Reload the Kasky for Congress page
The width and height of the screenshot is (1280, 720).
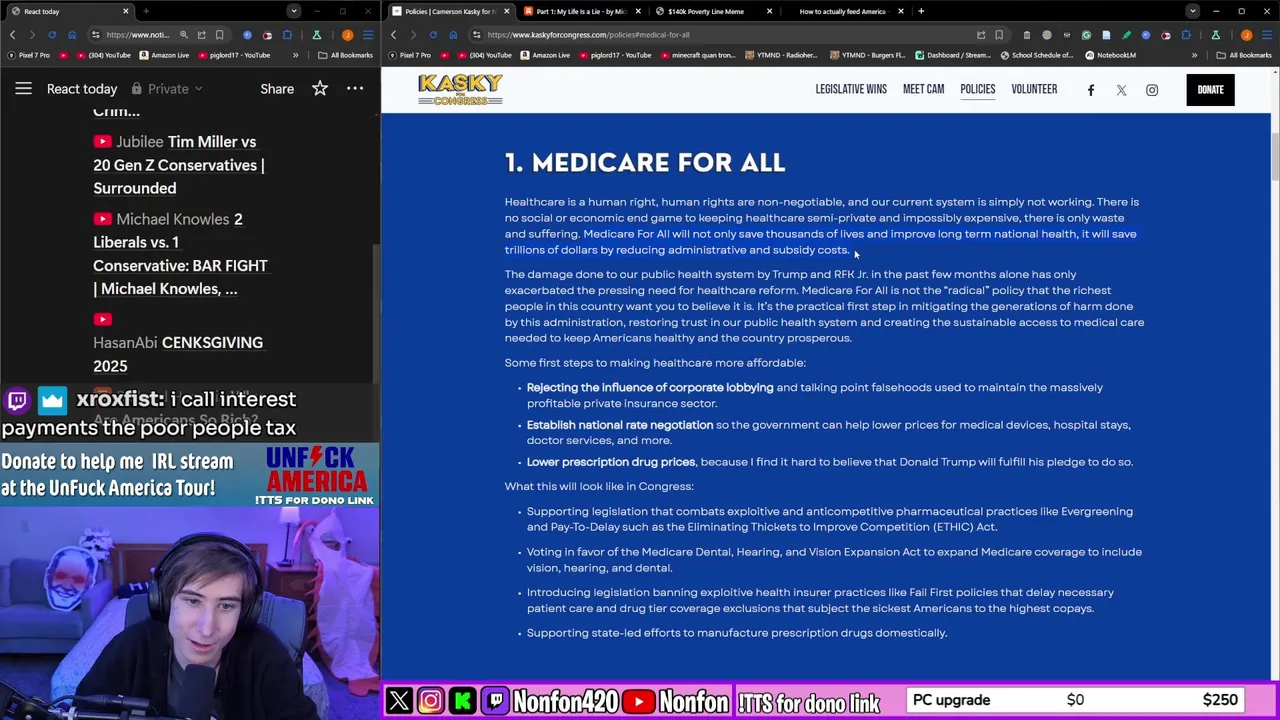click(x=433, y=34)
